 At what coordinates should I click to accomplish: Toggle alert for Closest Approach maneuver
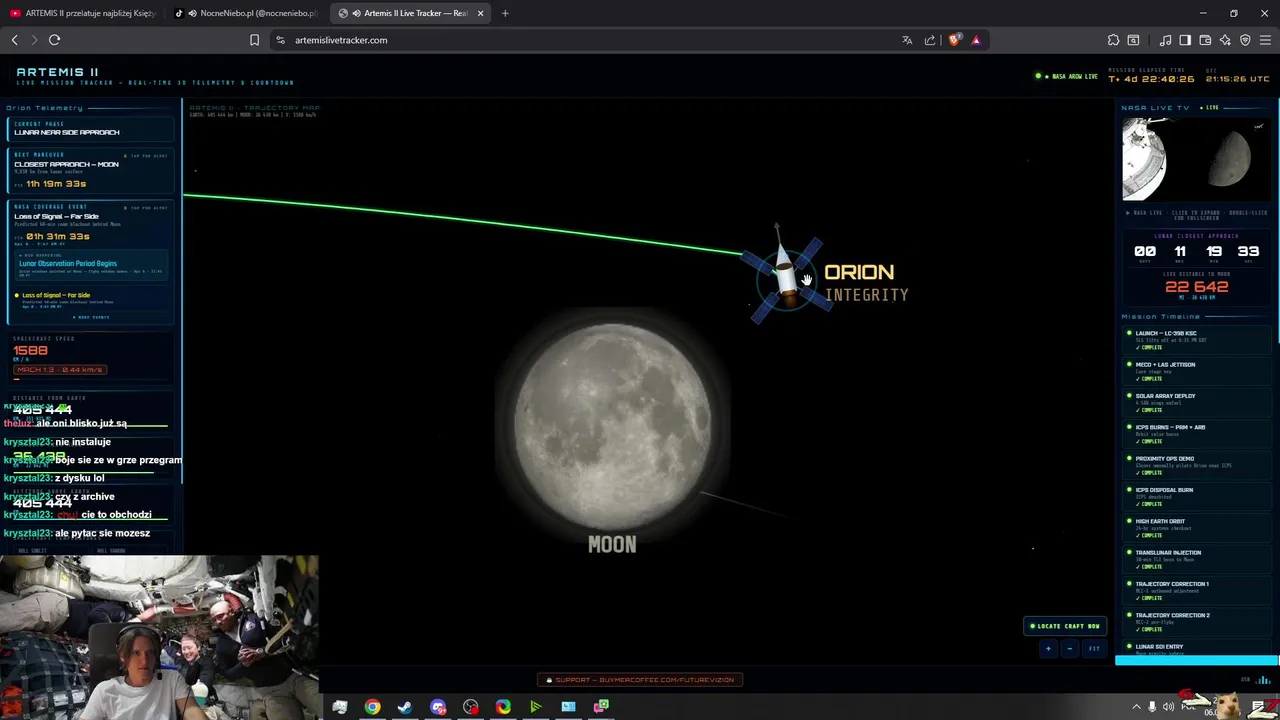click(x=147, y=156)
